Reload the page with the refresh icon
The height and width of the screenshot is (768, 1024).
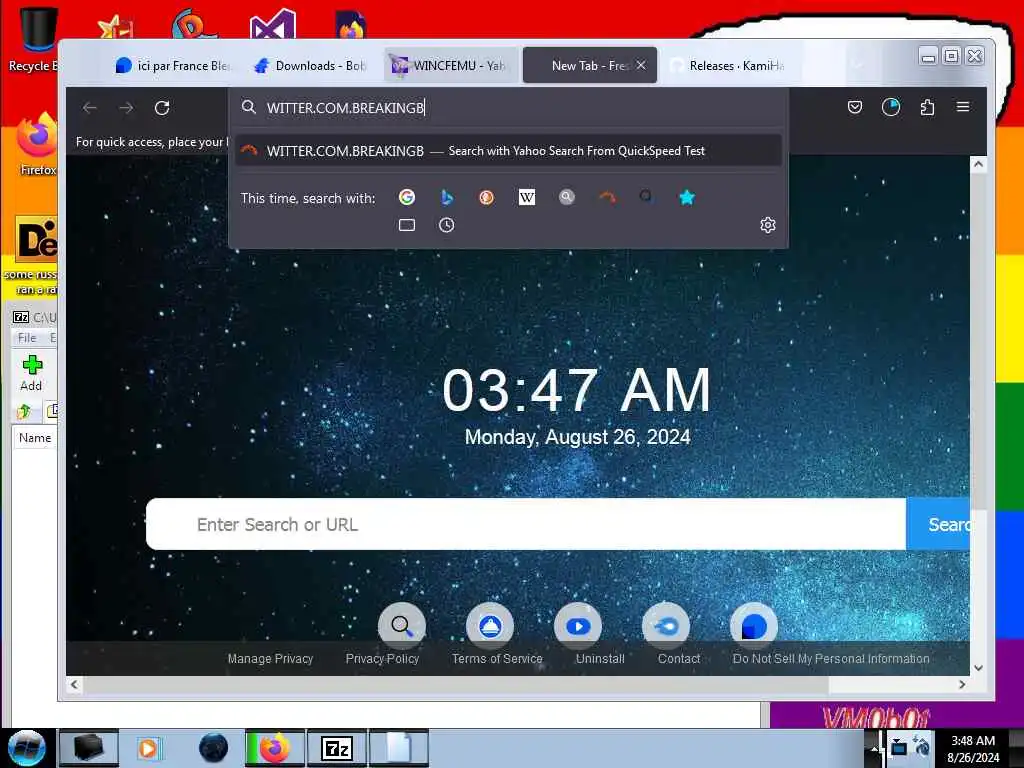[x=162, y=108]
